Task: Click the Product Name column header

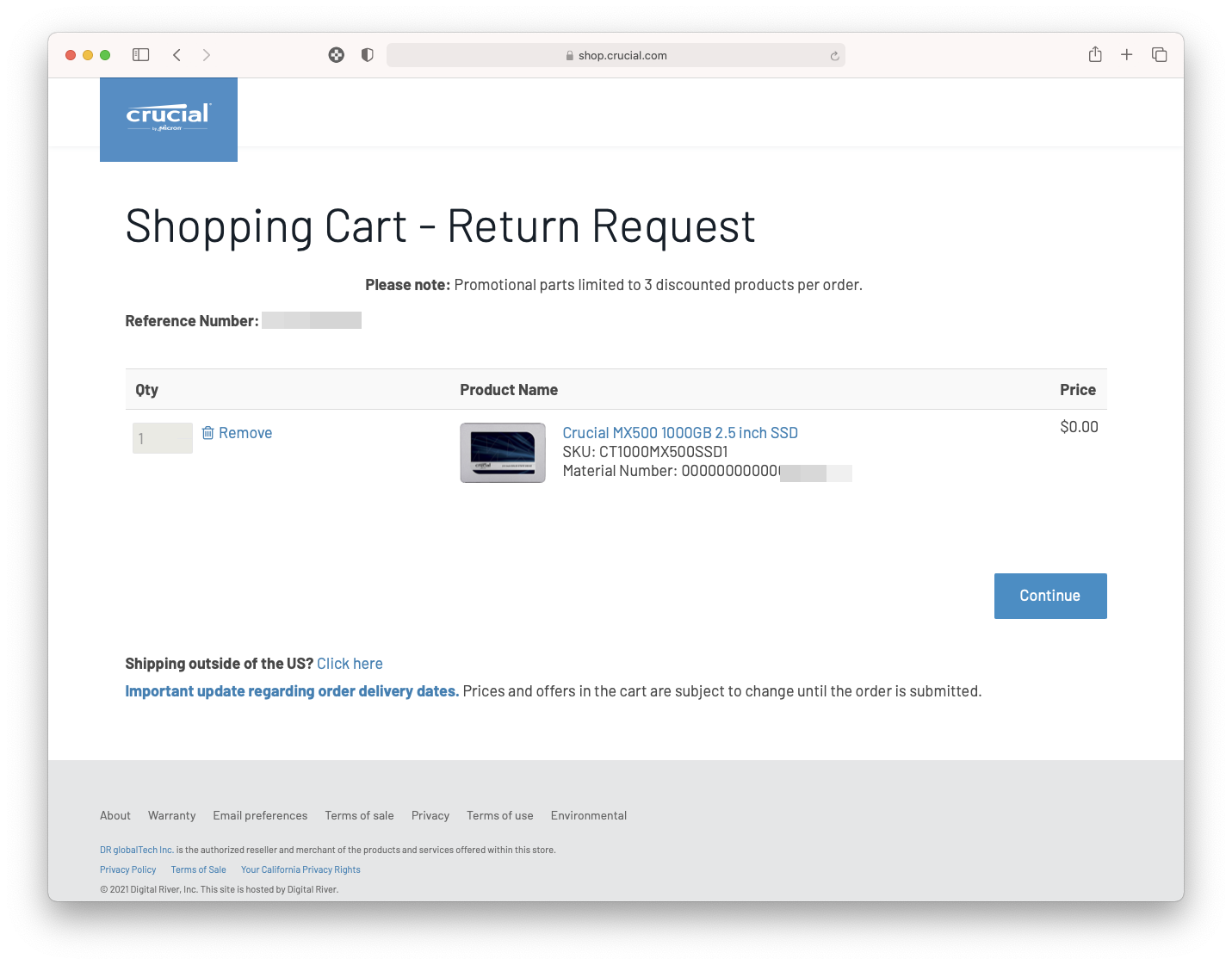Action: (509, 390)
